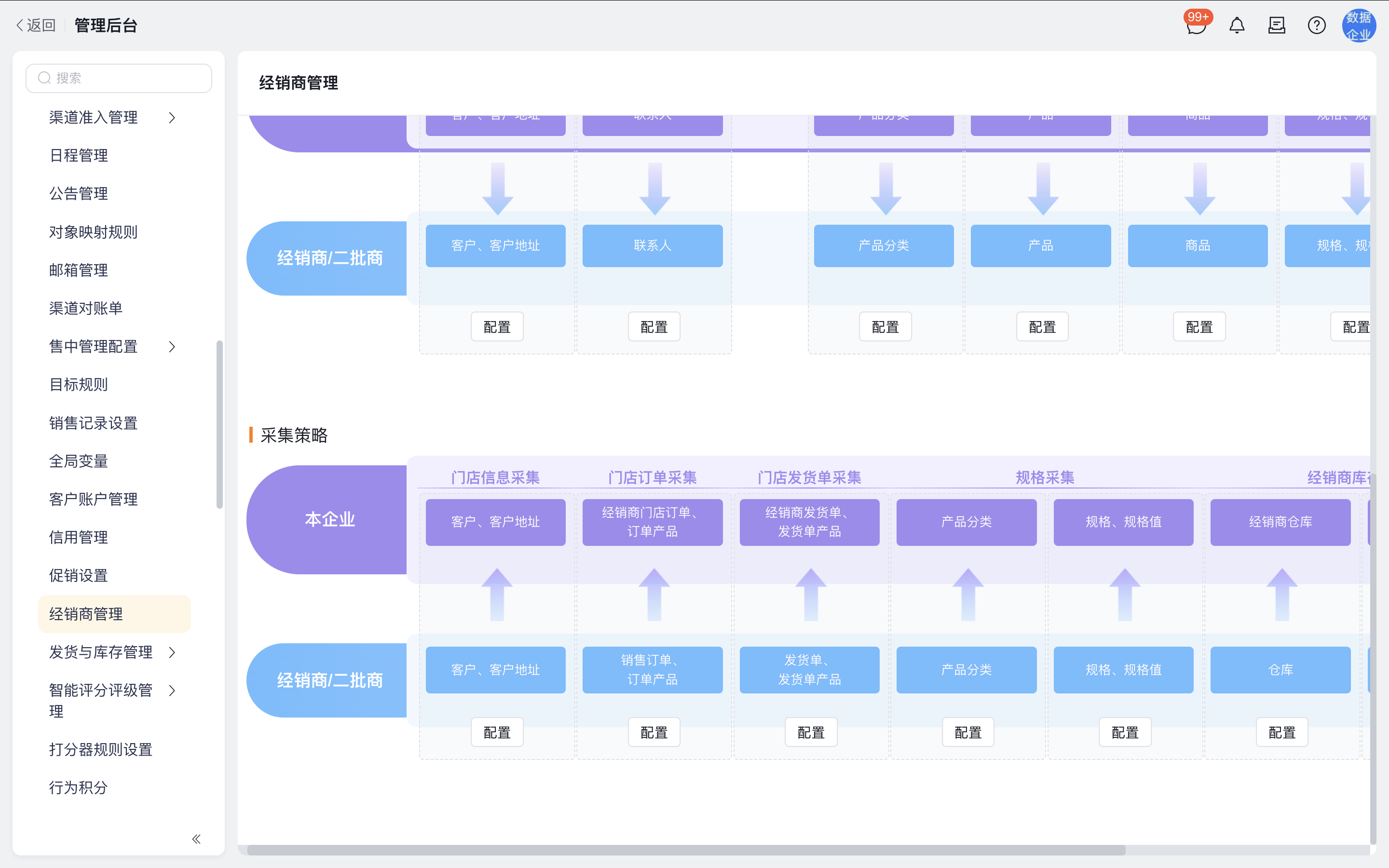Expand 售中管理配置 submenu chevron
Viewport: 1389px width, 868px height.
tap(172, 347)
